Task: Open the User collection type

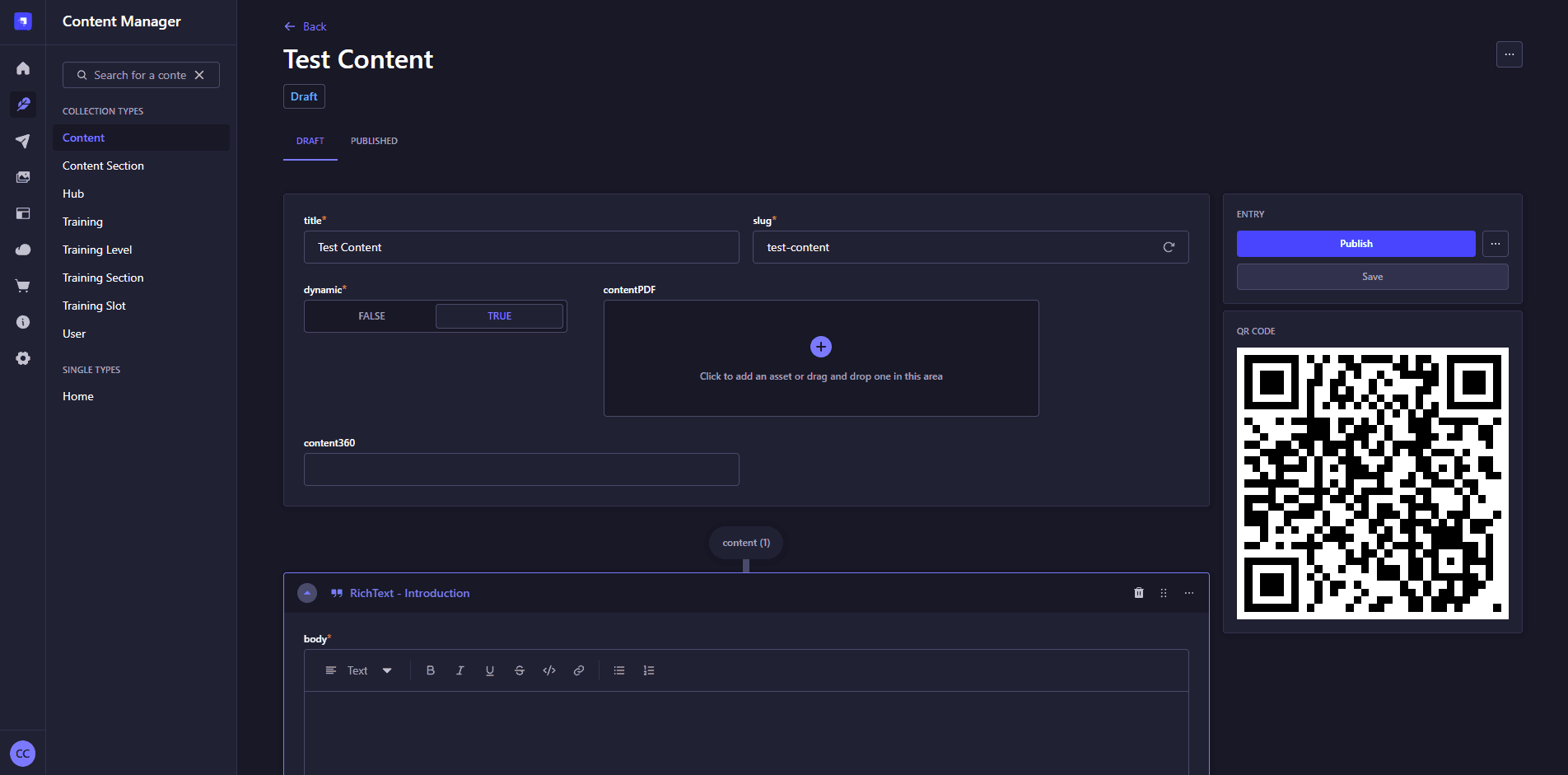Action: point(141,334)
